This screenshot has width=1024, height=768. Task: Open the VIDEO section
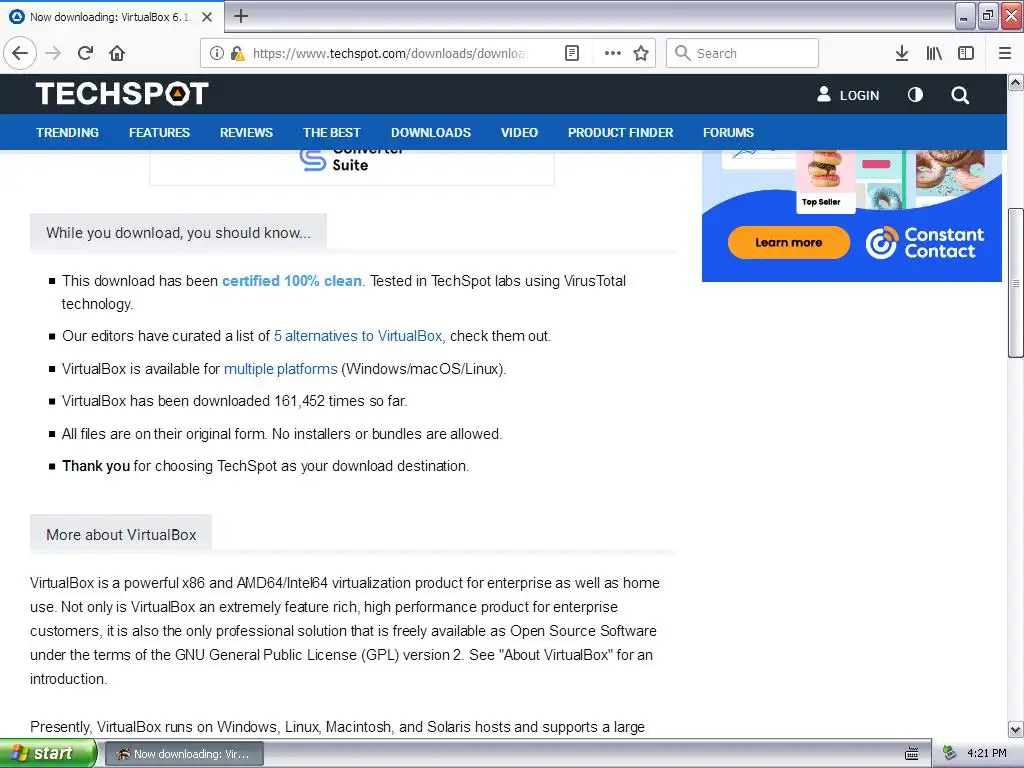click(x=519, y=133)
